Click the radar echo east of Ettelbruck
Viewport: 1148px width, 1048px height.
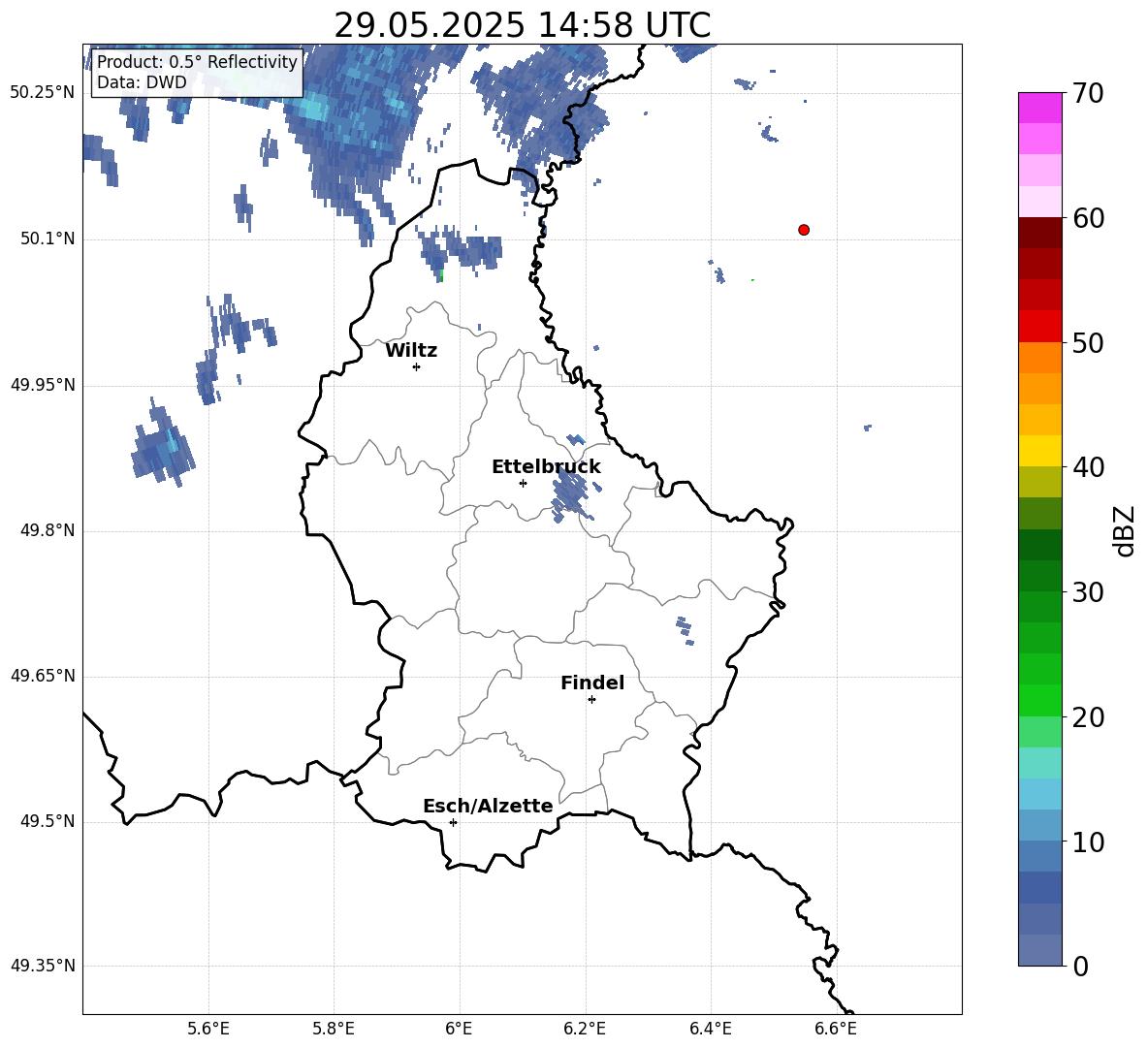pyautogui.click(x=569, y=492)
